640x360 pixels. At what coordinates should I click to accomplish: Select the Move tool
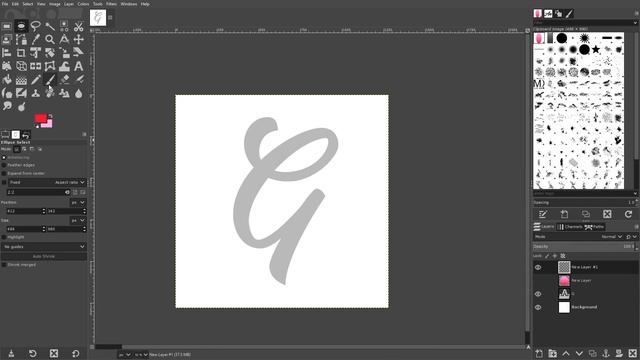point(78,40)
